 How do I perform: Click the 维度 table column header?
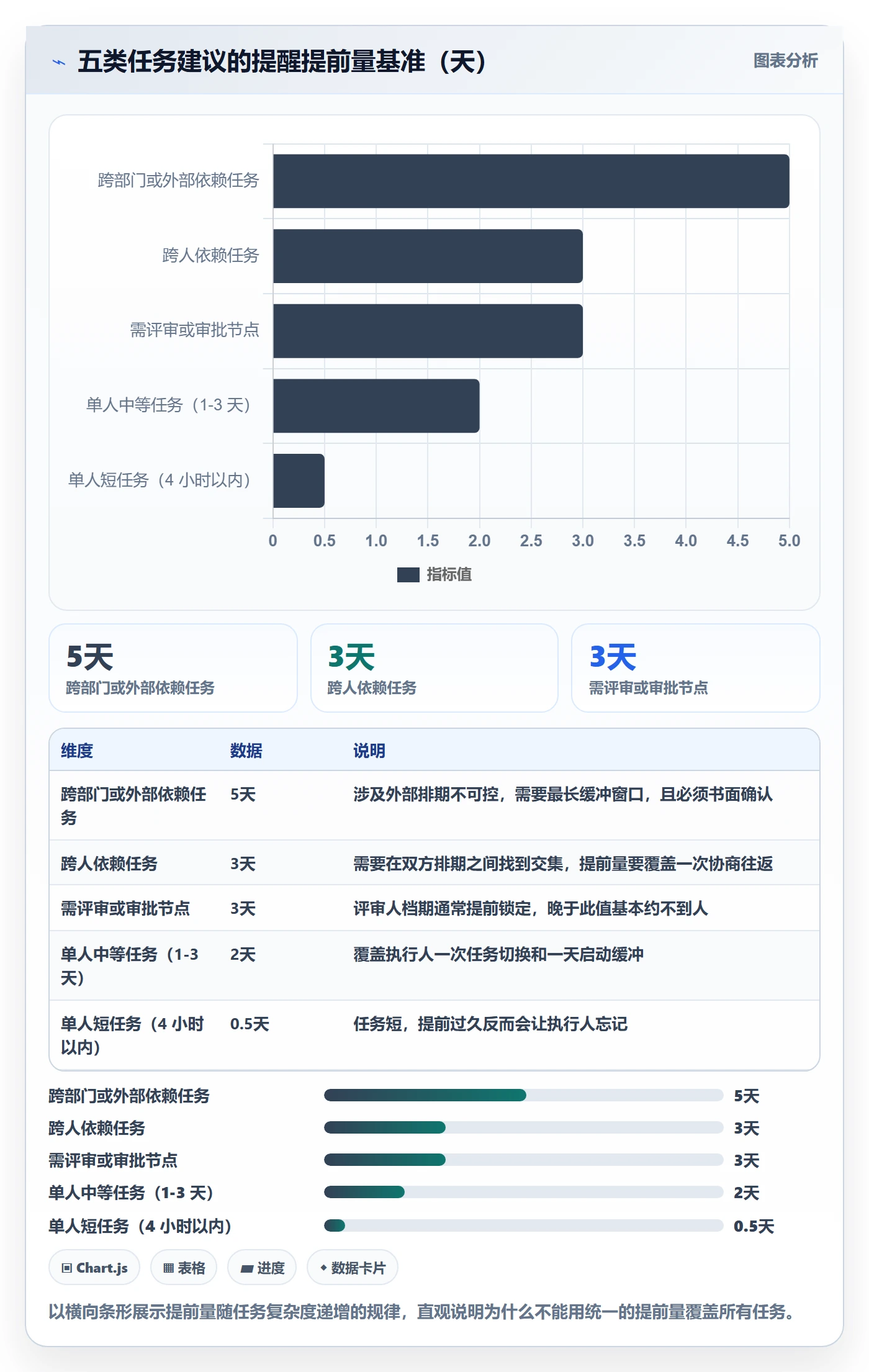(77, 751)
